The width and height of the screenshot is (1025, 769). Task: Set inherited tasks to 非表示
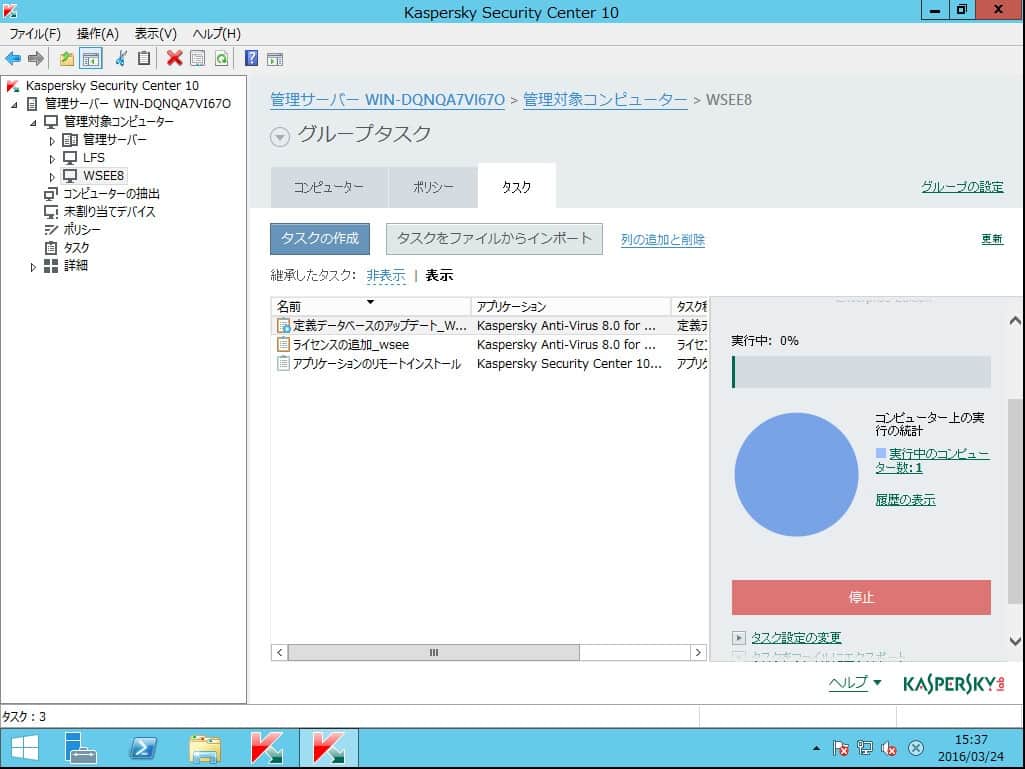click(386, 275)
